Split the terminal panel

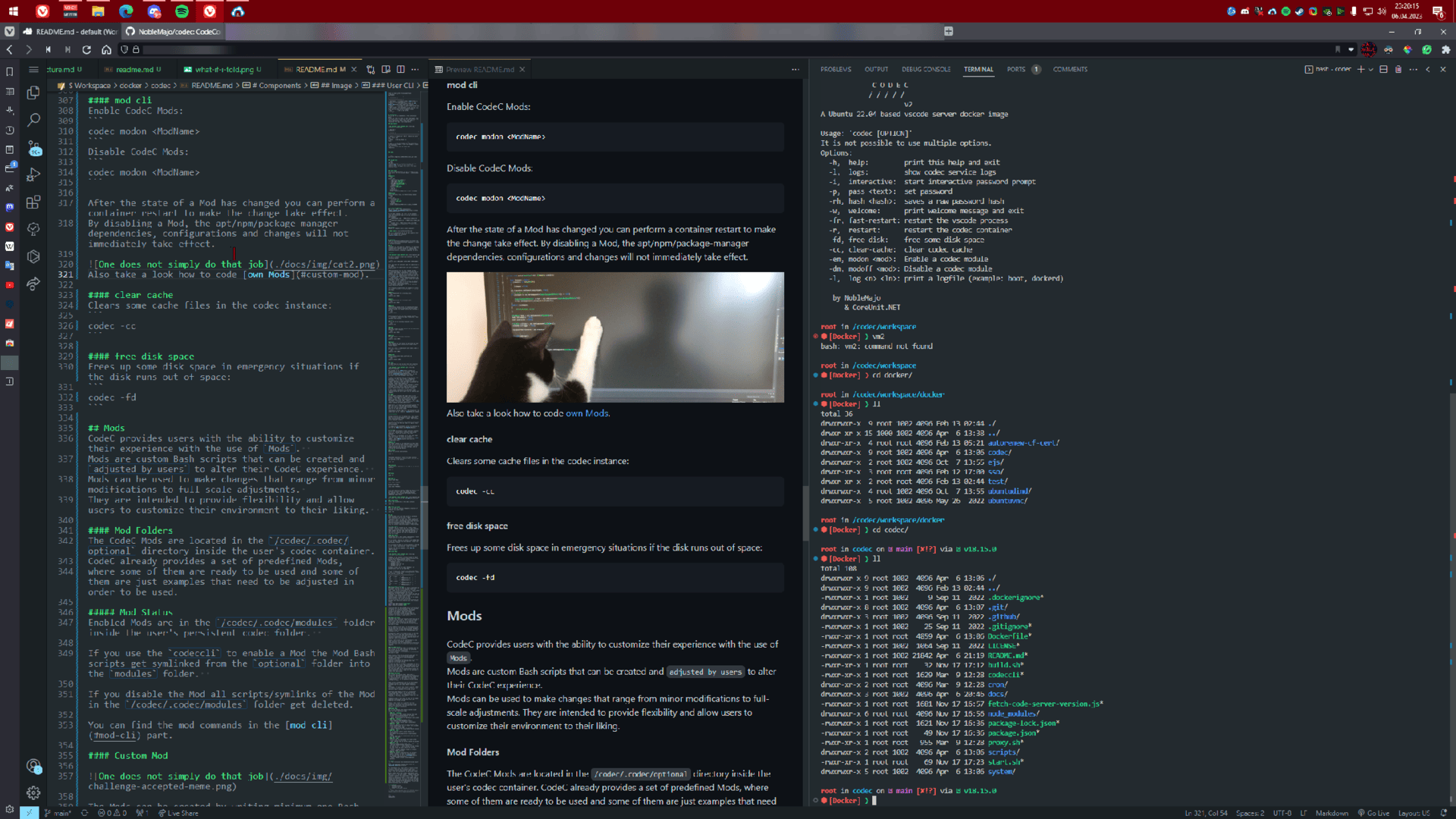[x=1383, y=69]
